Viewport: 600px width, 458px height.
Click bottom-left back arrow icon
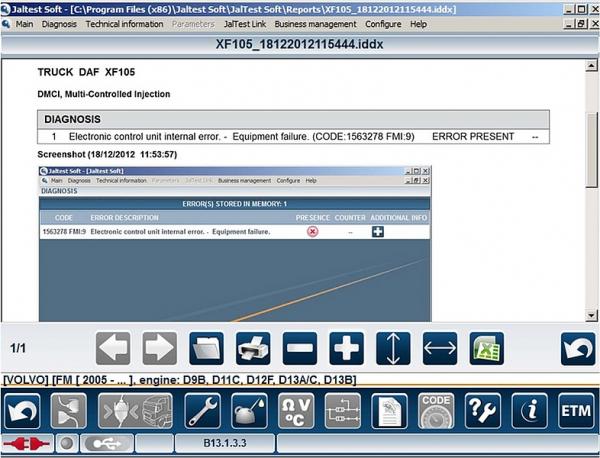22,411
